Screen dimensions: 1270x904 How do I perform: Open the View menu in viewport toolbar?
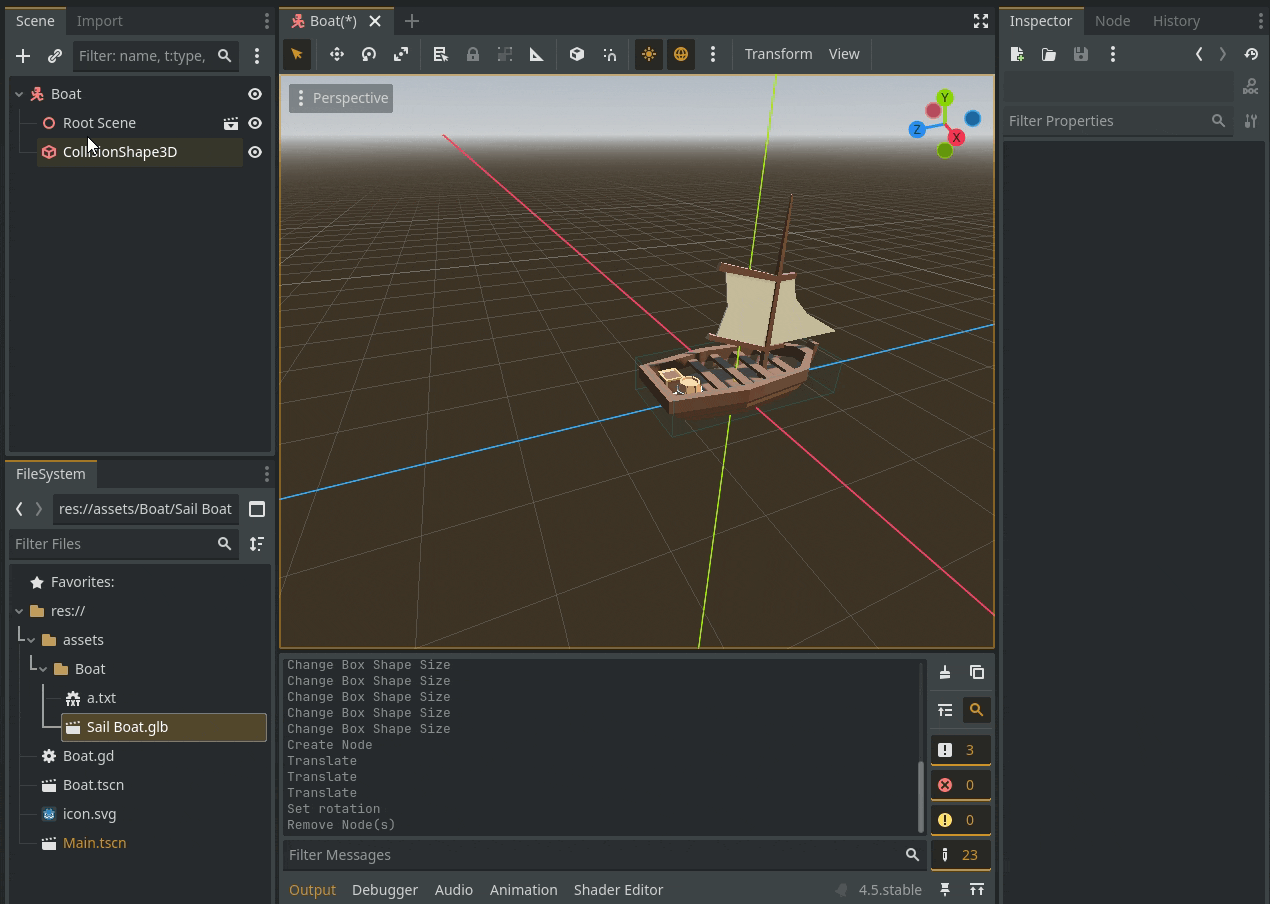844,54
